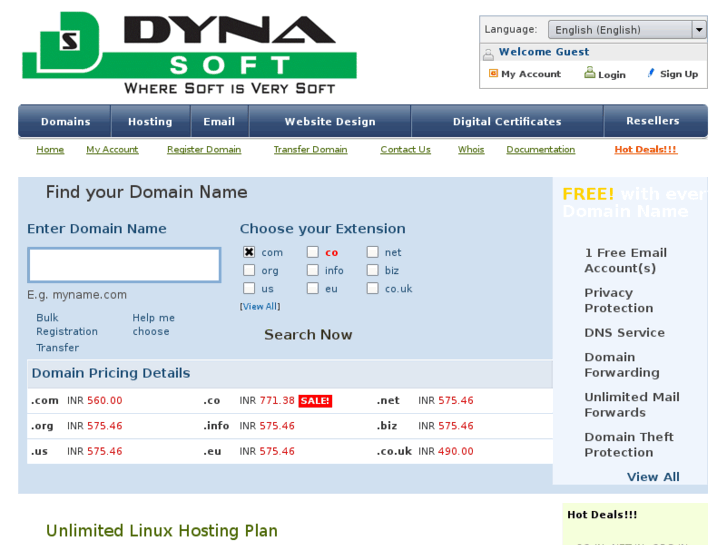This screenshot has height=545, width=727.
Task: Click the DNS Service feature text
Action: pos(625,333)
